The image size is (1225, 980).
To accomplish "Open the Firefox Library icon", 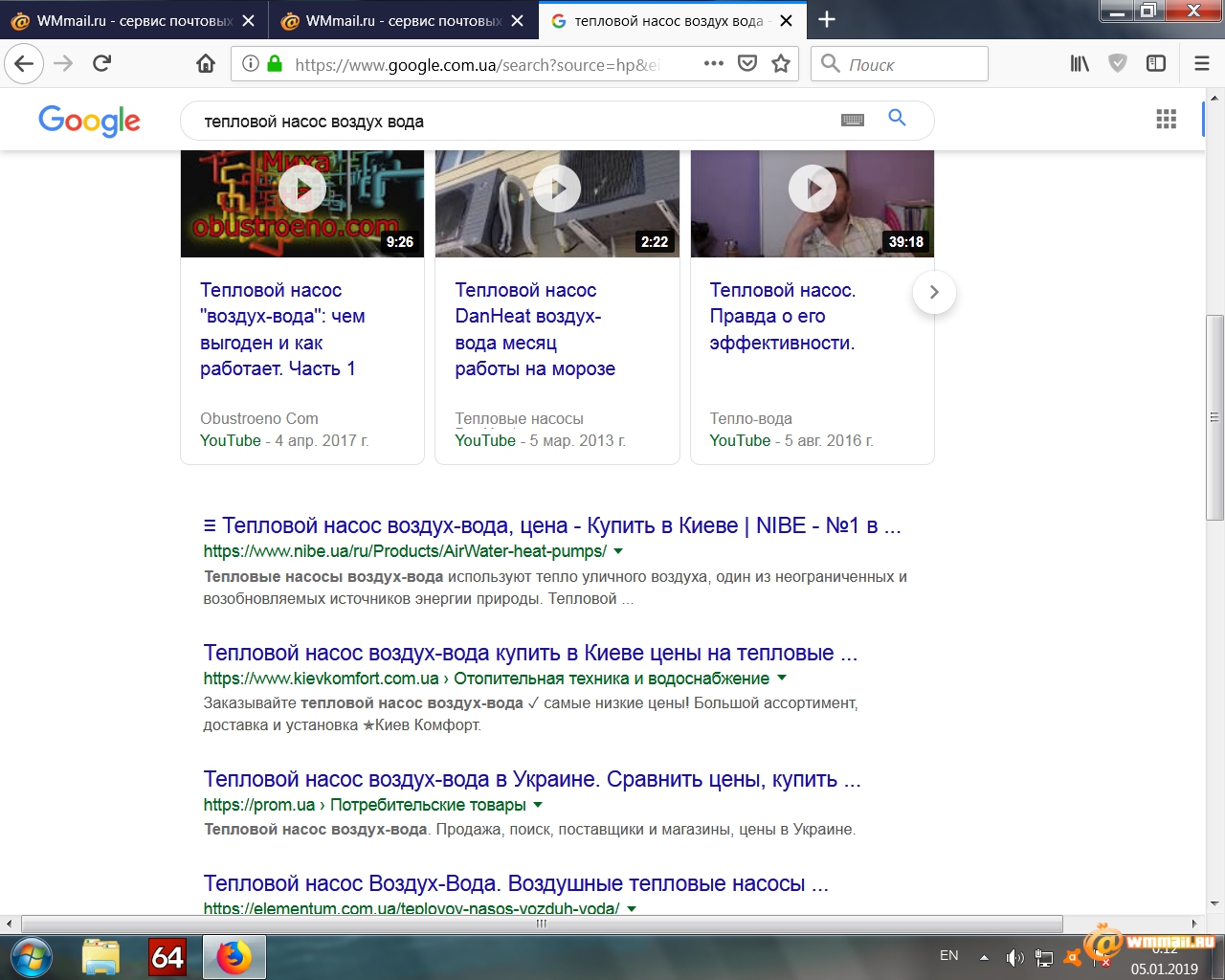I will coord(1080,64).
